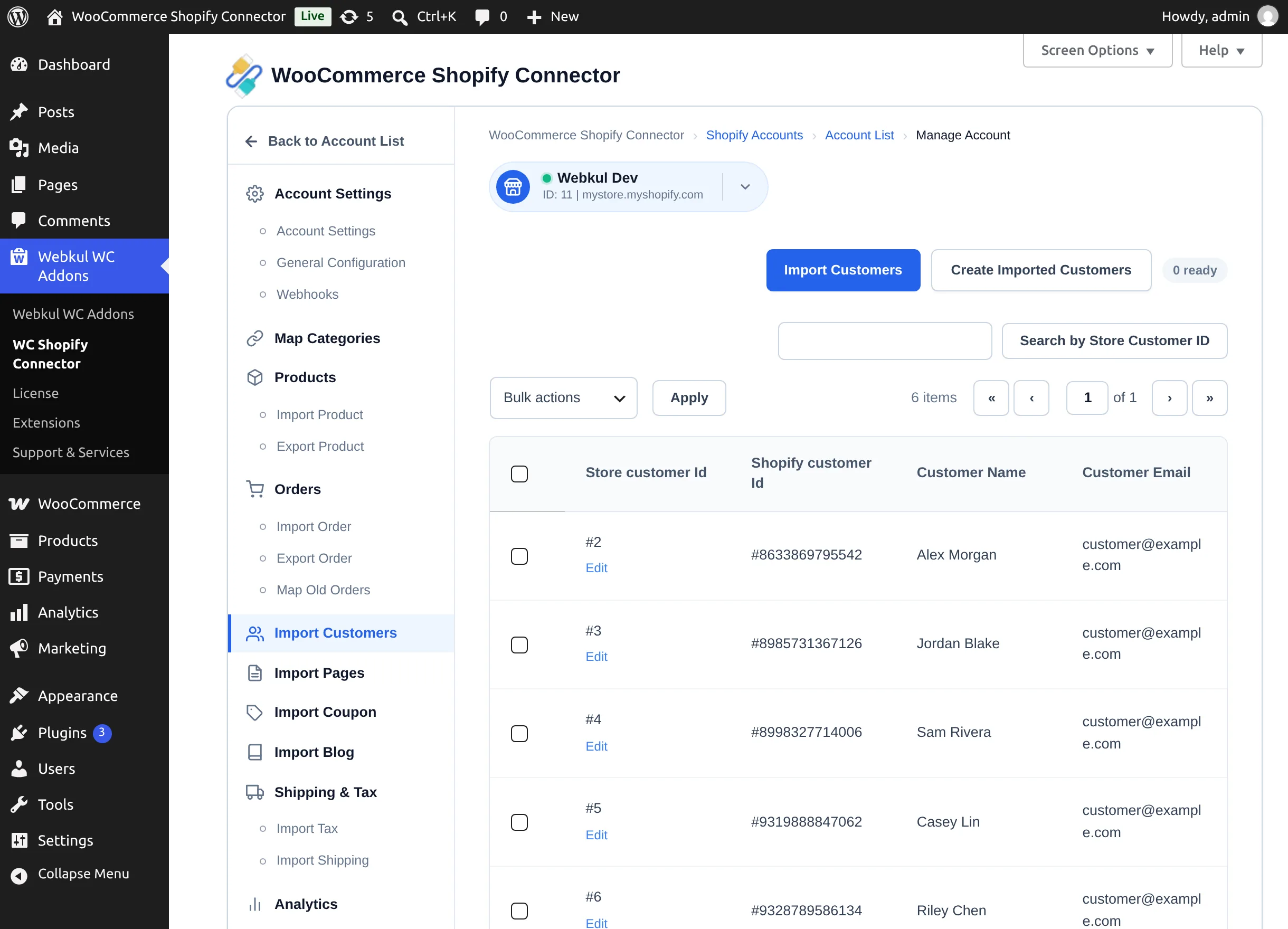Check the box for Alex Morgan row
This screenshot has height=929, width=1288.
pos(519,556)
